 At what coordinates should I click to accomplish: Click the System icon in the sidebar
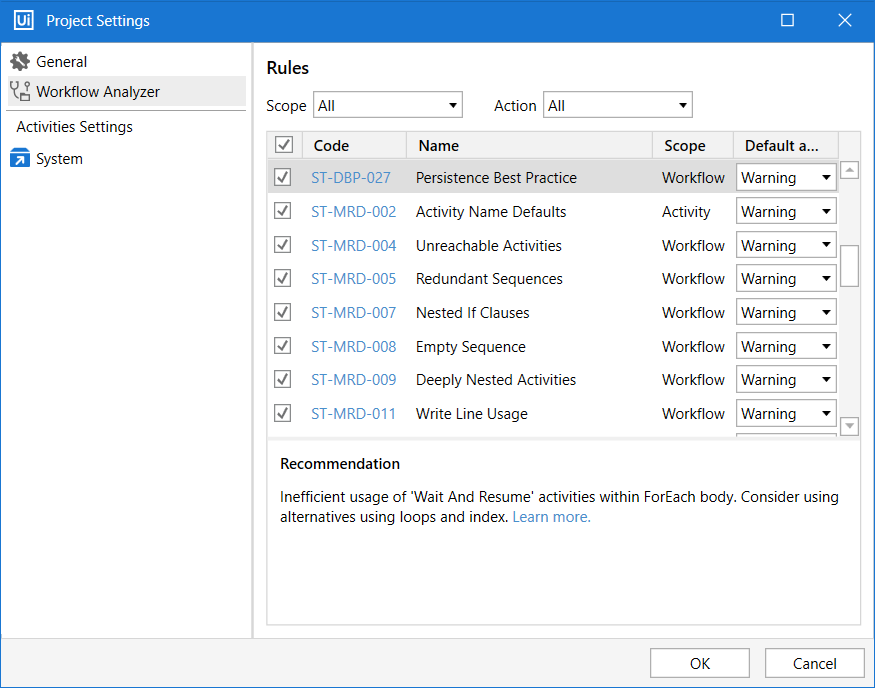pyautogui.click(x=19, y=158)
